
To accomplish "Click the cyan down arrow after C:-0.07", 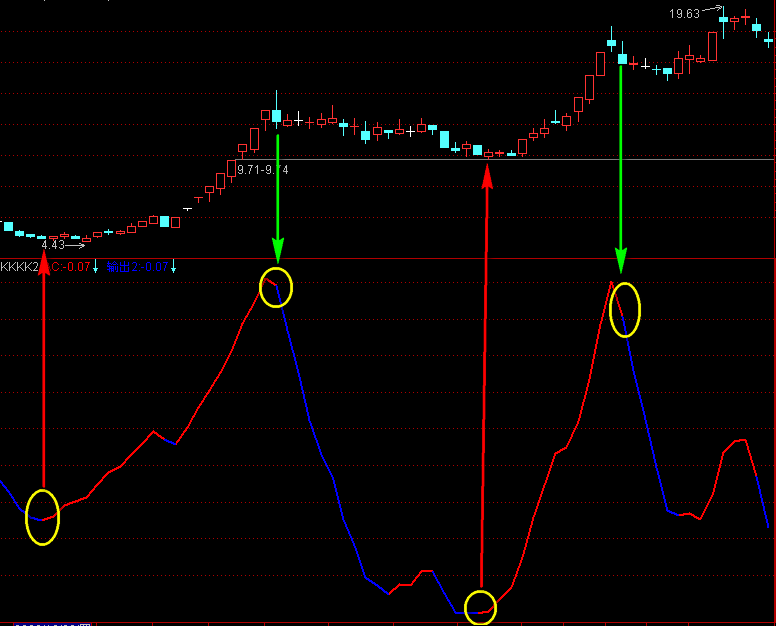I will click(96, 268).
